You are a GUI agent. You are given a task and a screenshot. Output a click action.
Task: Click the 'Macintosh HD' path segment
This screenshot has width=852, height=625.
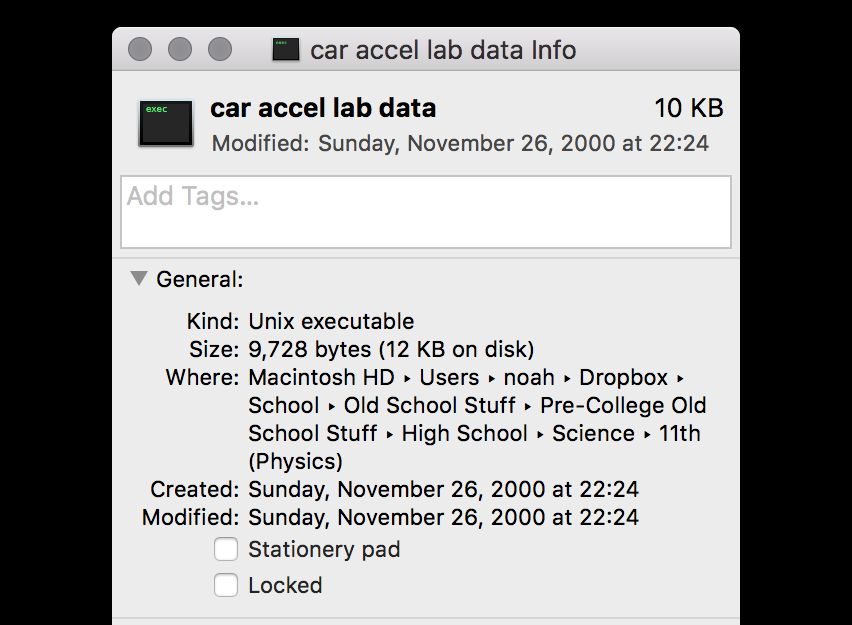pyautogui.click(x=322, y=377)
